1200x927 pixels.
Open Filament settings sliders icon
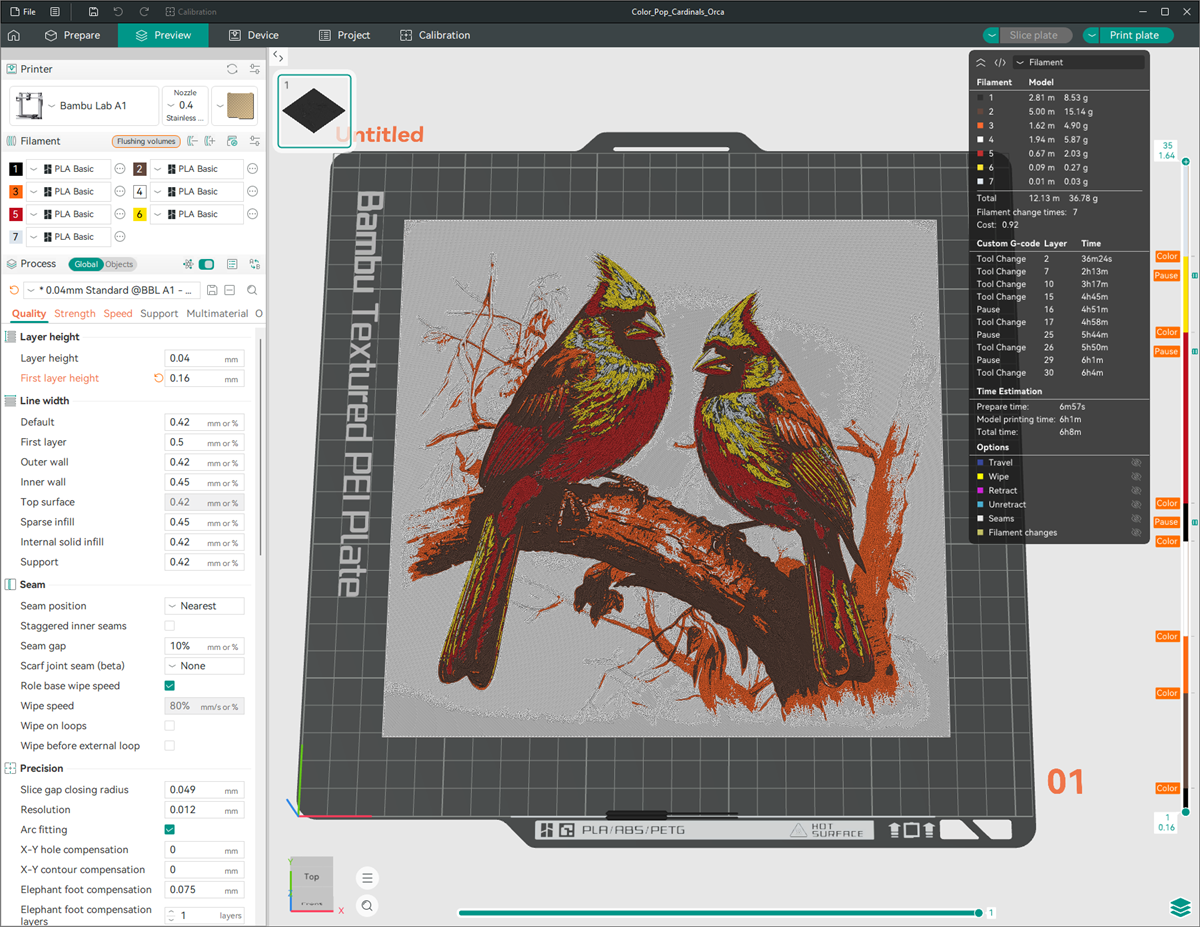pyautogui.click(x=255, y=141)
